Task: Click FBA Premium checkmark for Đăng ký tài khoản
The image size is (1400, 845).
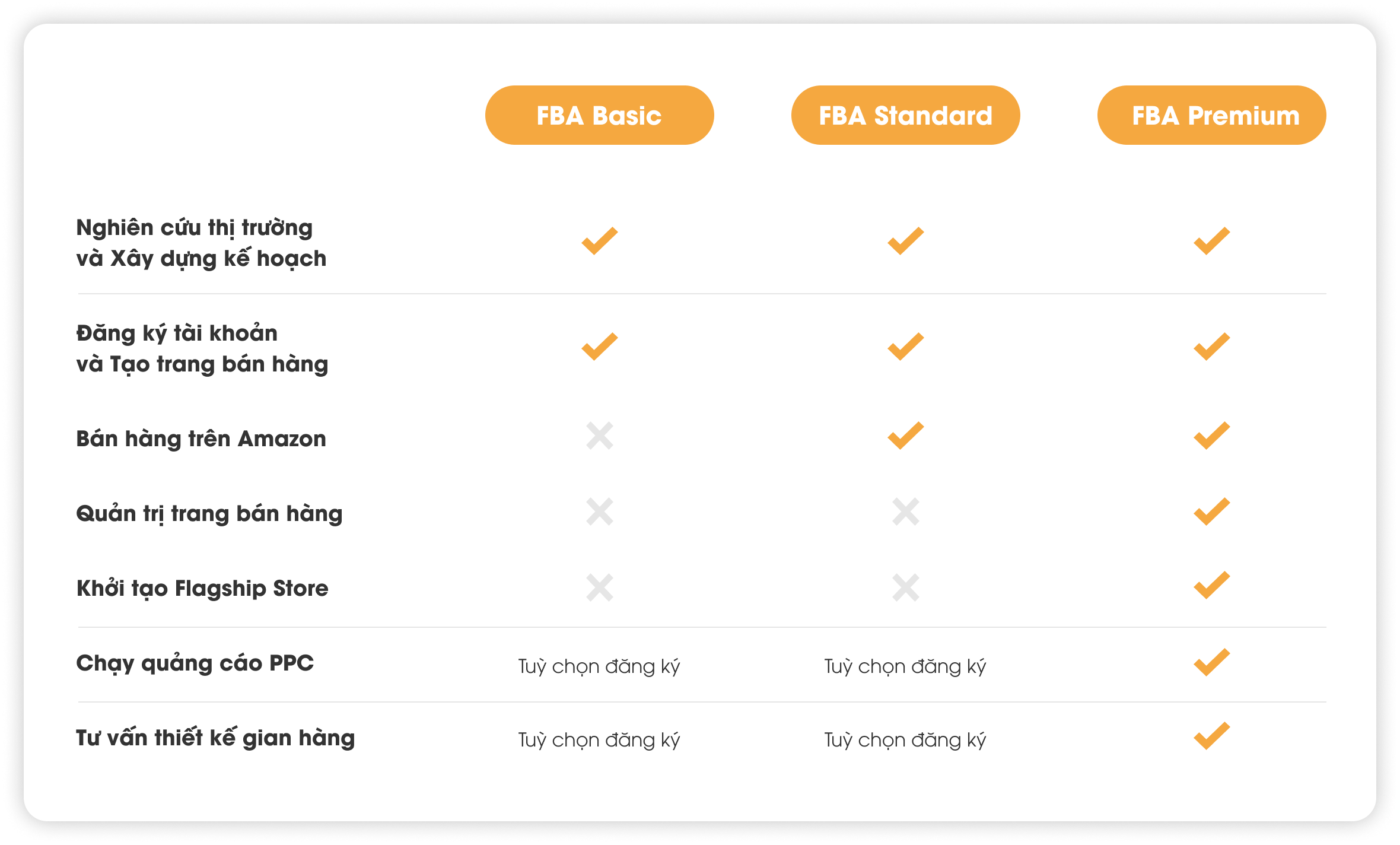Action: click(x=1212, y=347)
